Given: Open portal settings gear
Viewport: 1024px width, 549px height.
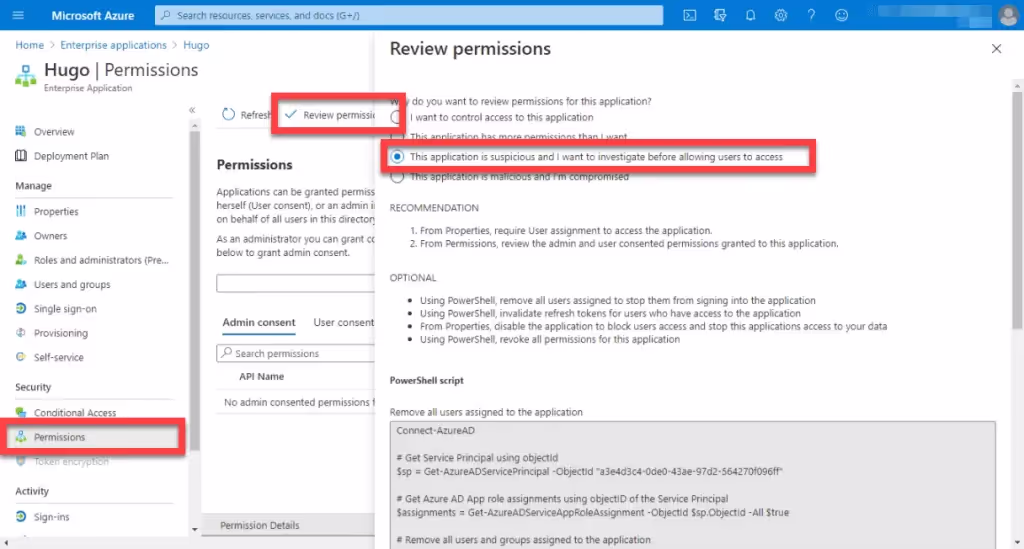Looking at the screenshot, I should pyautogui.click(x=780, y=15).
